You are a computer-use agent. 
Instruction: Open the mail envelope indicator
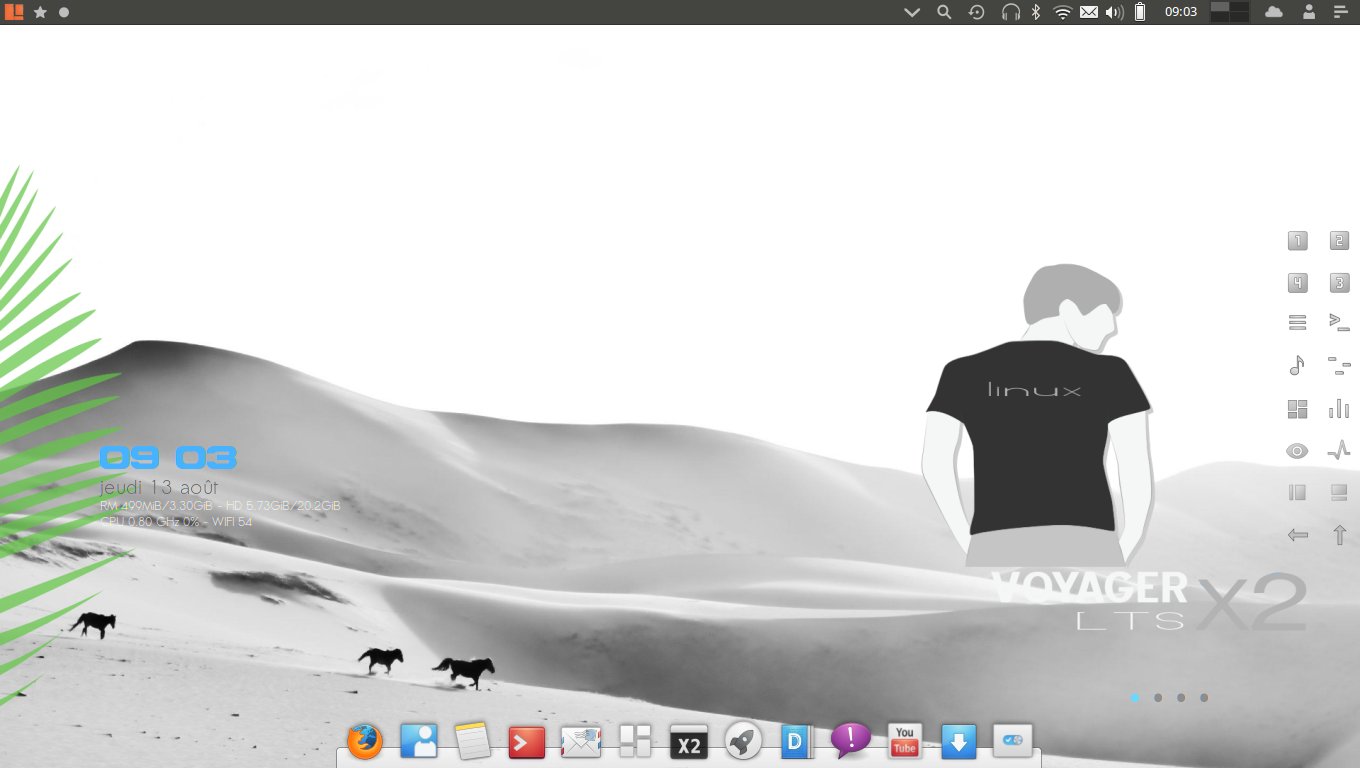coord(1088,12)
